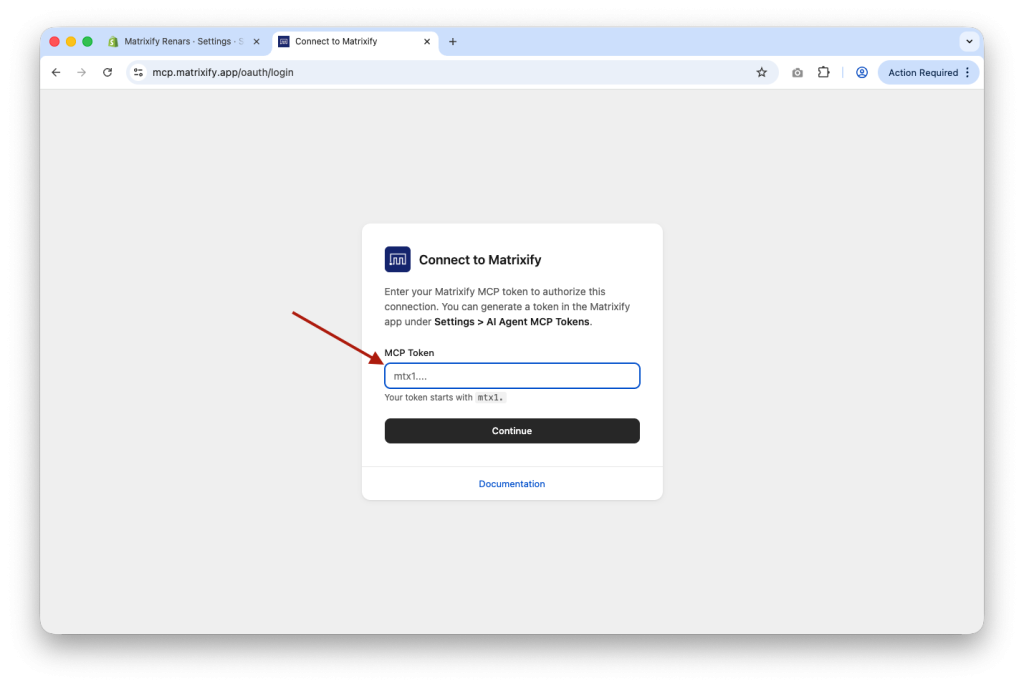
Task: Open the Chrome extensions puzzle icon
Action: [x=823, y=72]
